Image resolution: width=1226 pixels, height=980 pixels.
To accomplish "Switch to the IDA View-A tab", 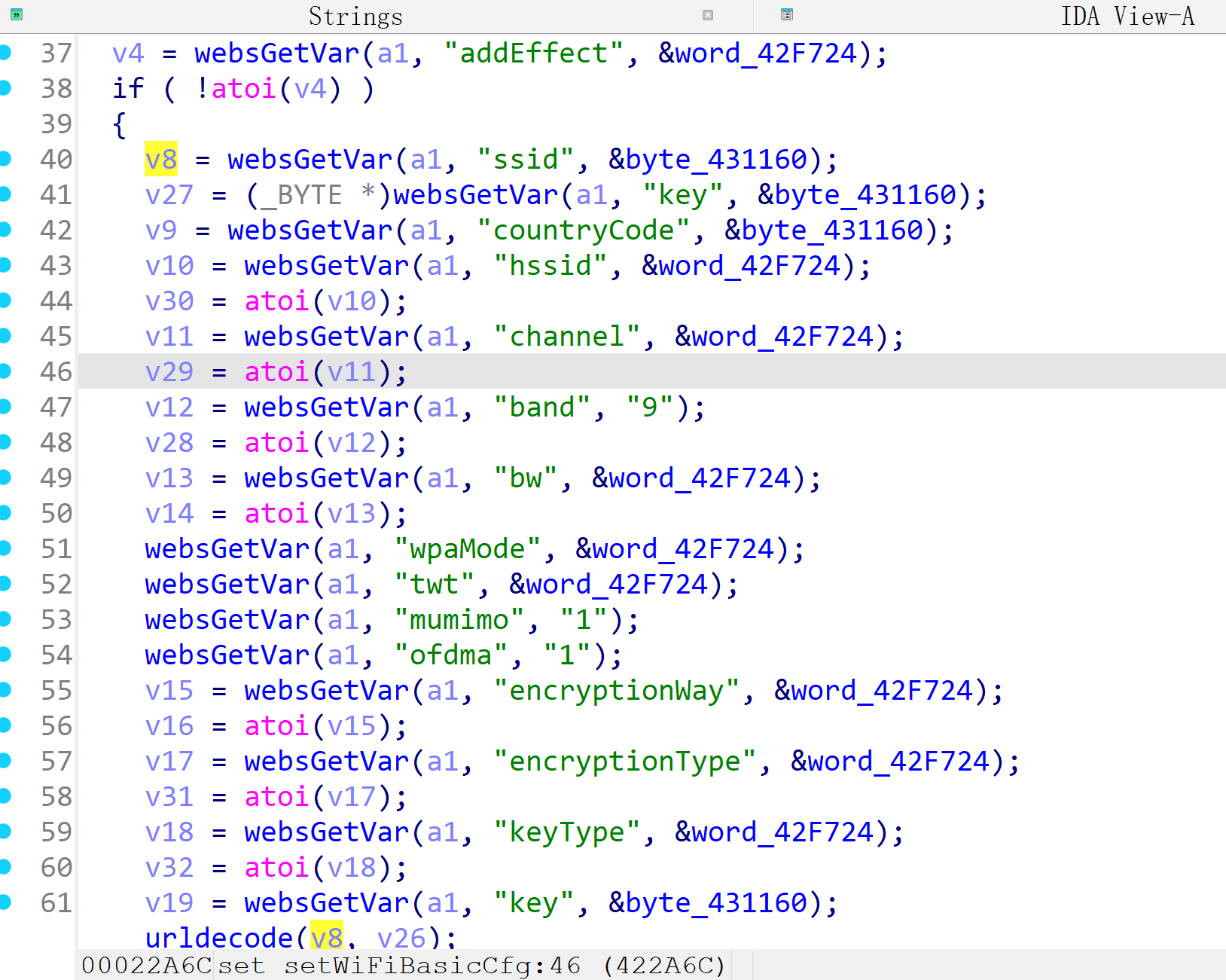I will point(1127,16).
